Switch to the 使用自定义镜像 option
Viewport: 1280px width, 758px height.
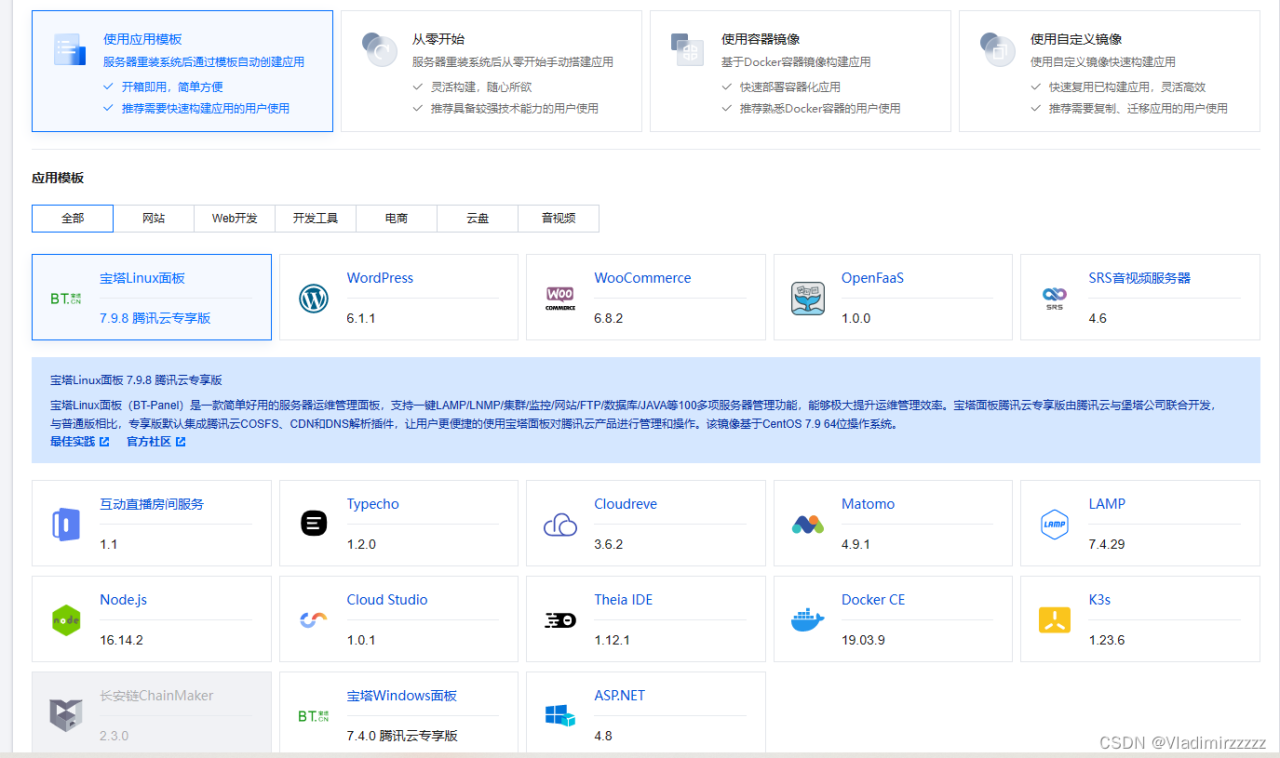[1108, 70]
